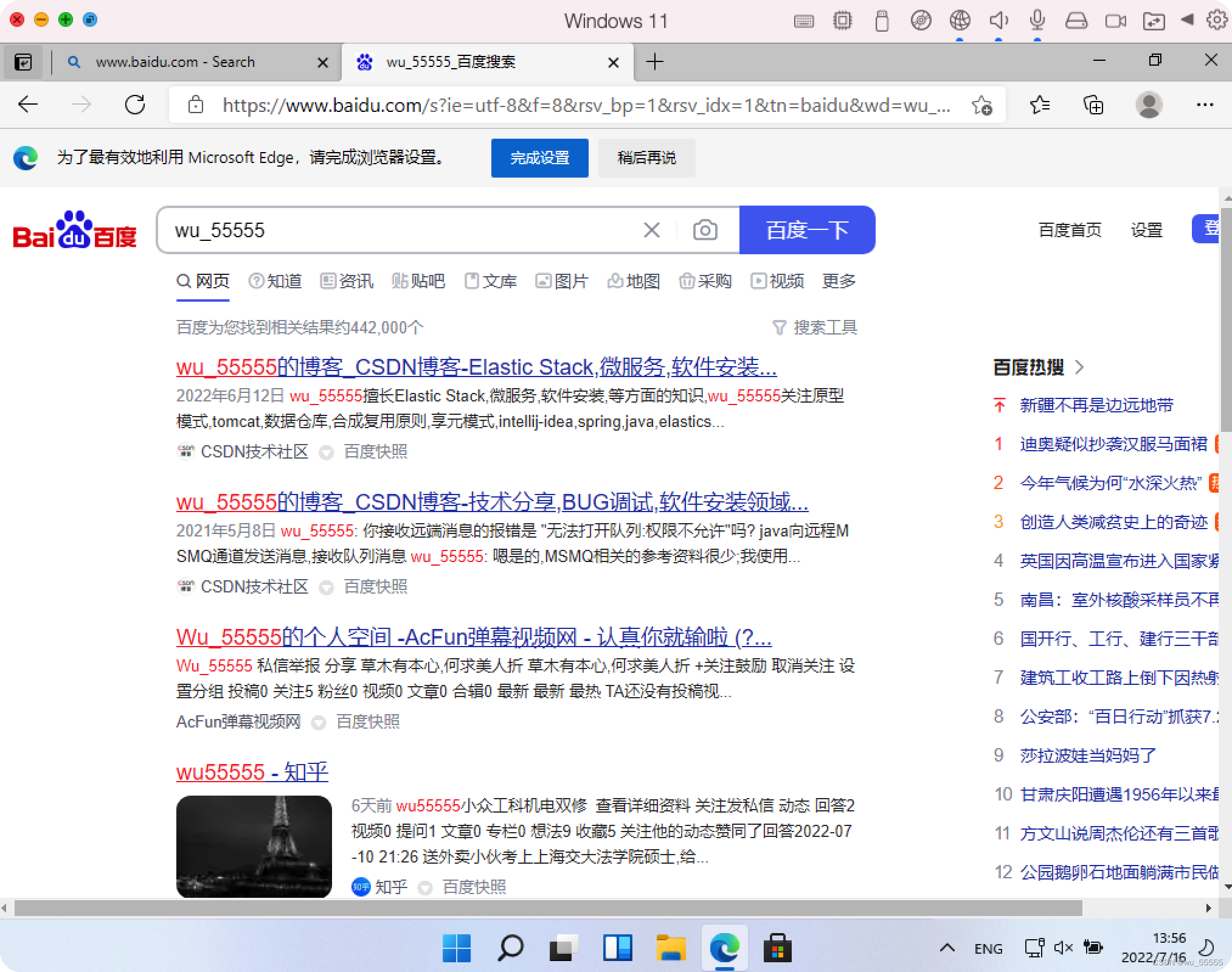Select the 图片 search category tab
Viewport: 1232px width, 972px height.
562,281
